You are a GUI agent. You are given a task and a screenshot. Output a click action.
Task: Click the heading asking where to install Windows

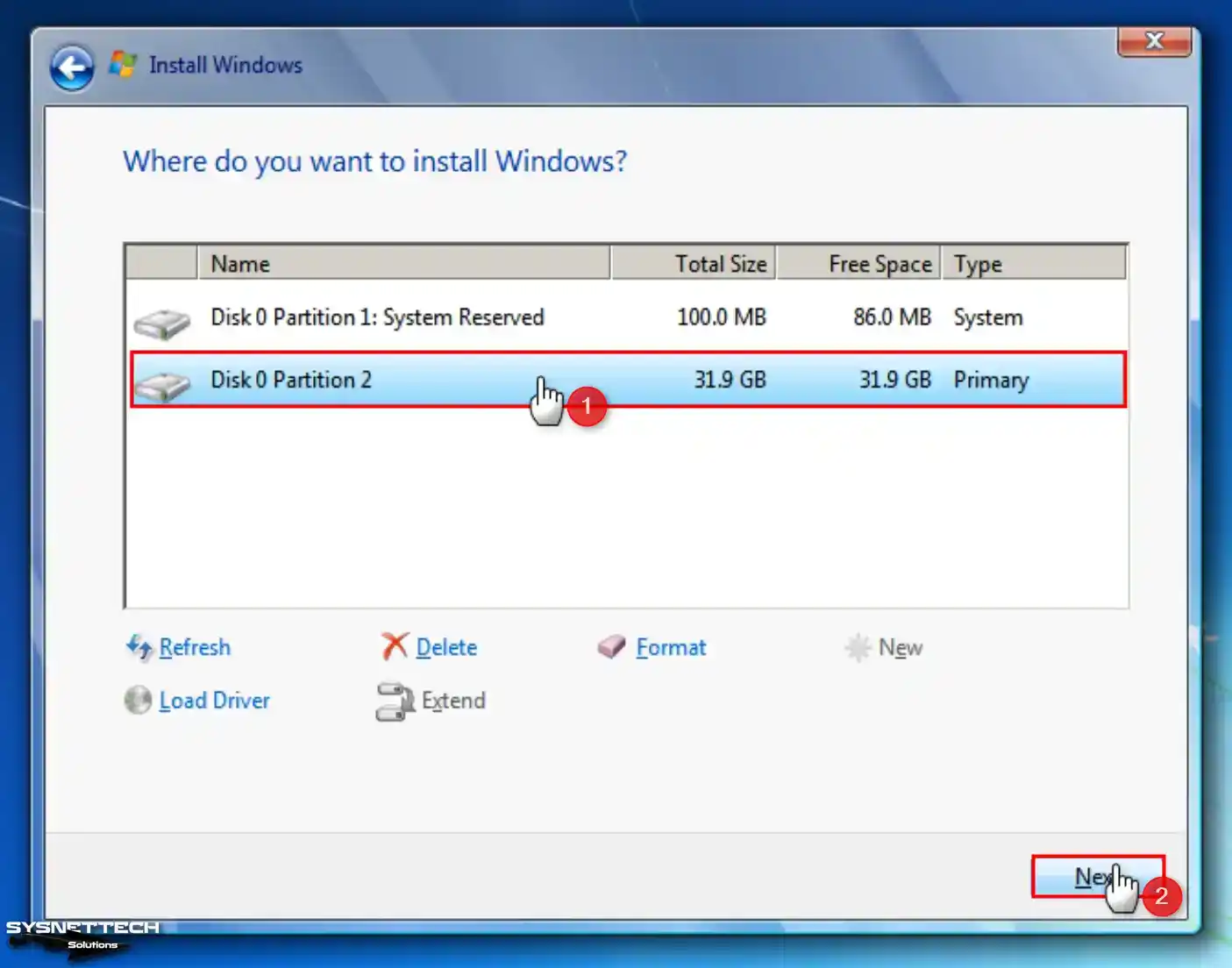pyautogui.click(x=374, y=161)
